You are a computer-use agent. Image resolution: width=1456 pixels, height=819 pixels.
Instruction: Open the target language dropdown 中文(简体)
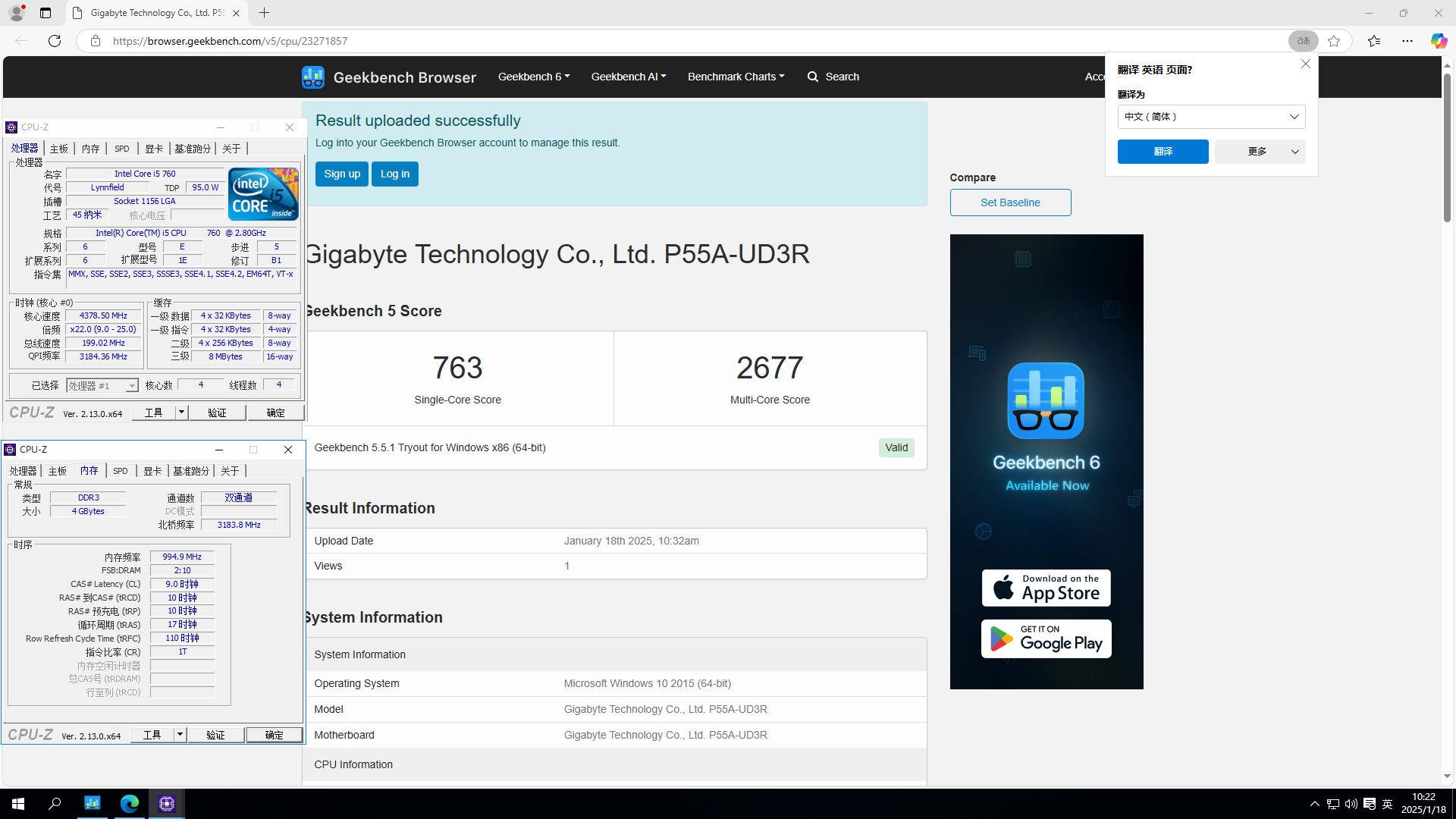tap(1211, 117)
